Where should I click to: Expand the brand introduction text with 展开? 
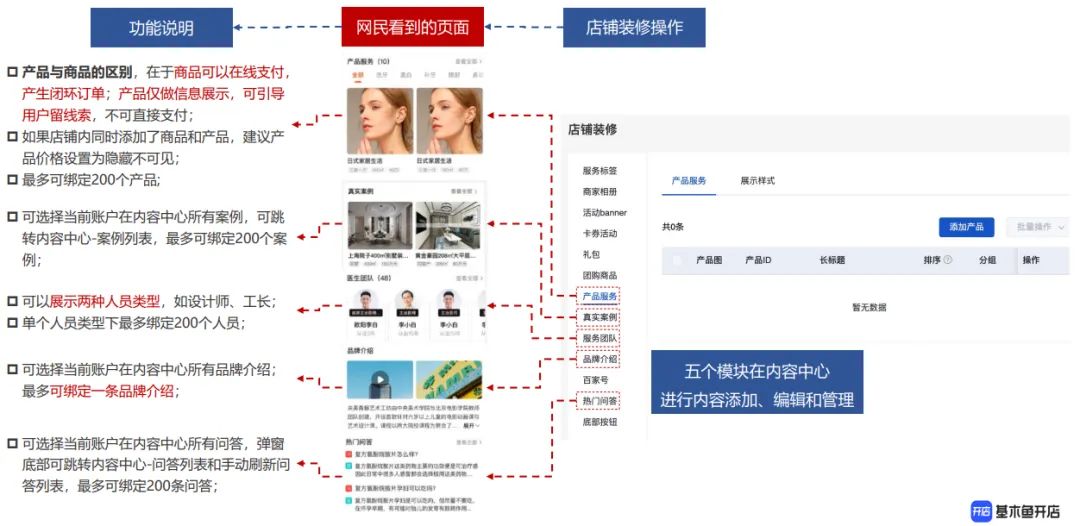coord(470,426)
